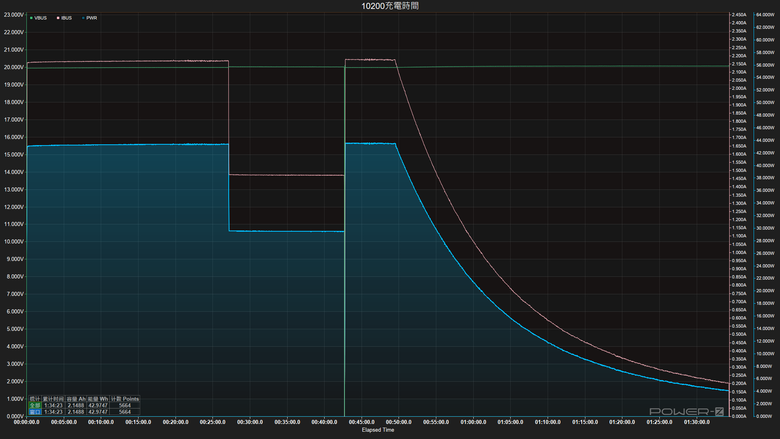Toggle the IBUS series in the legend
780x439 pixels.
click(64, 18)
